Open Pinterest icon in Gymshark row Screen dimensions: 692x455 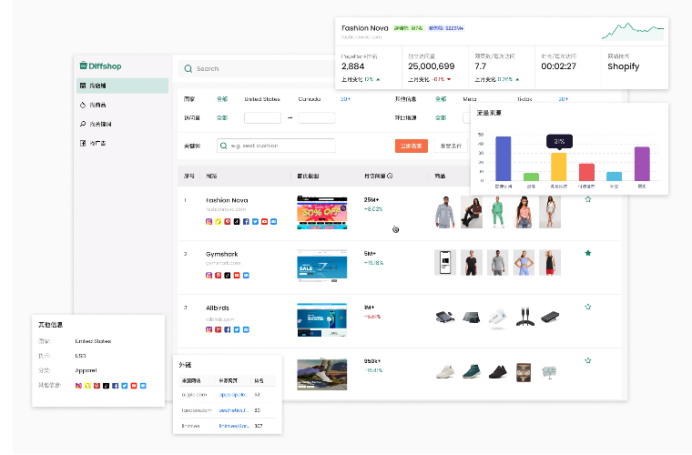[218, 275]
